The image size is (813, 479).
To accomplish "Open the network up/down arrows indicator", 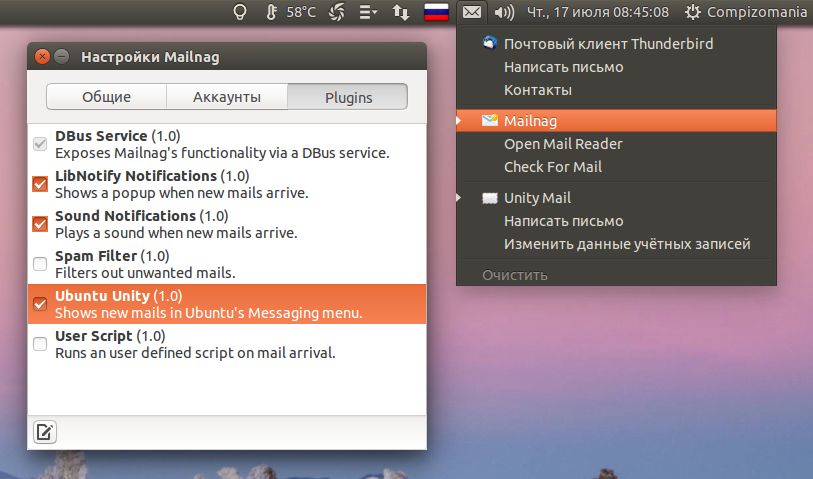I will tap(400, 11).
